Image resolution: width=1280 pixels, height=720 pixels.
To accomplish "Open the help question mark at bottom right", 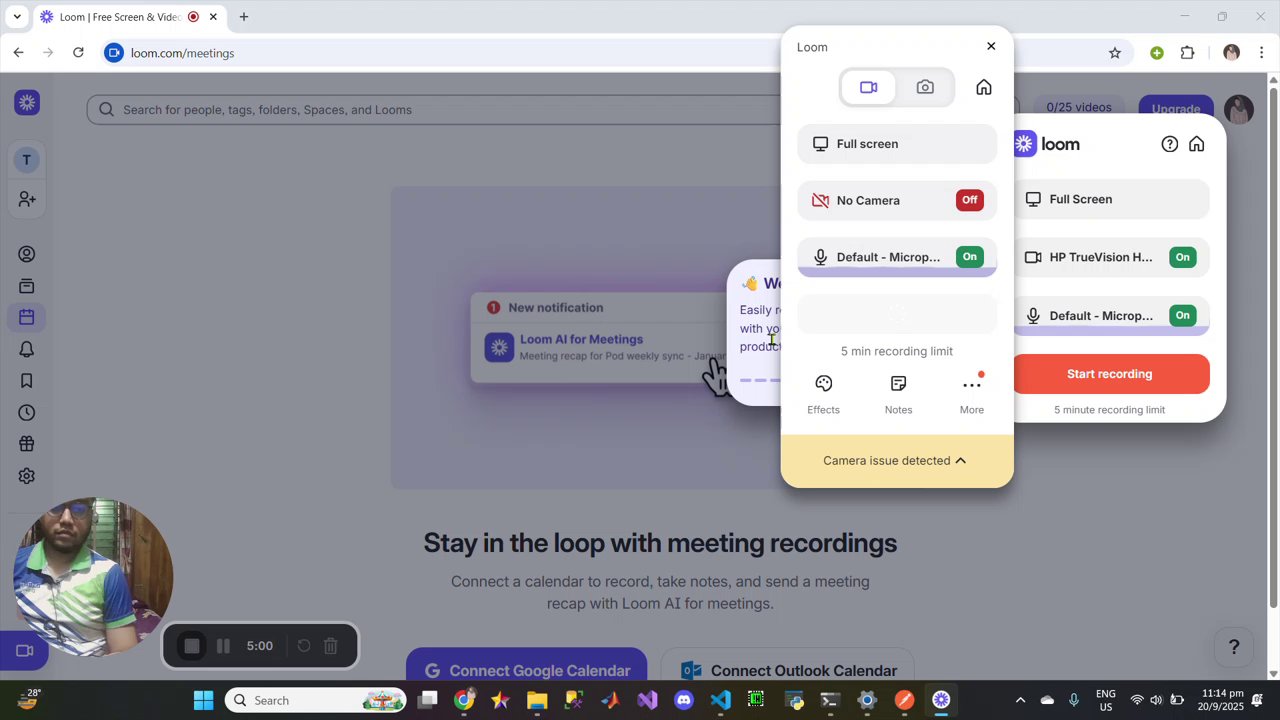I will pos(1234,647).
